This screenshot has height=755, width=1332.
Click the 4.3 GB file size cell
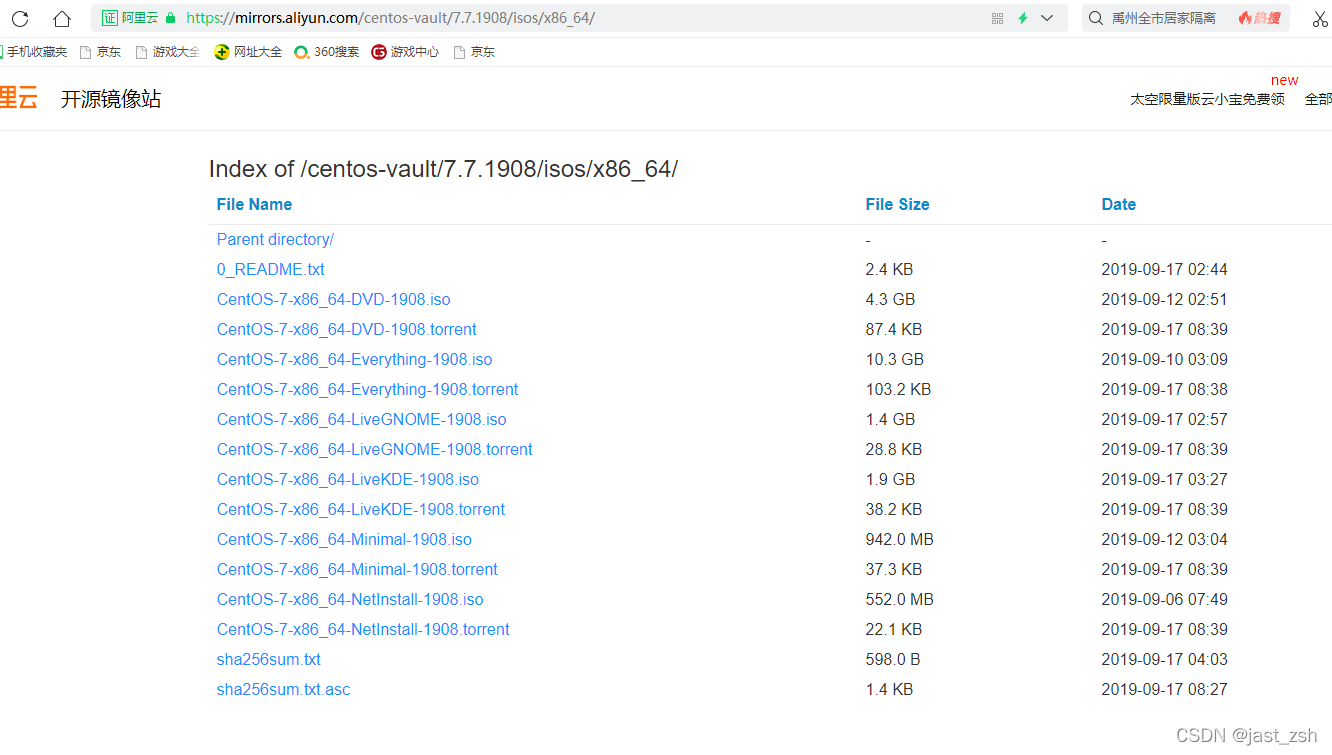click(x=890, y=299)
